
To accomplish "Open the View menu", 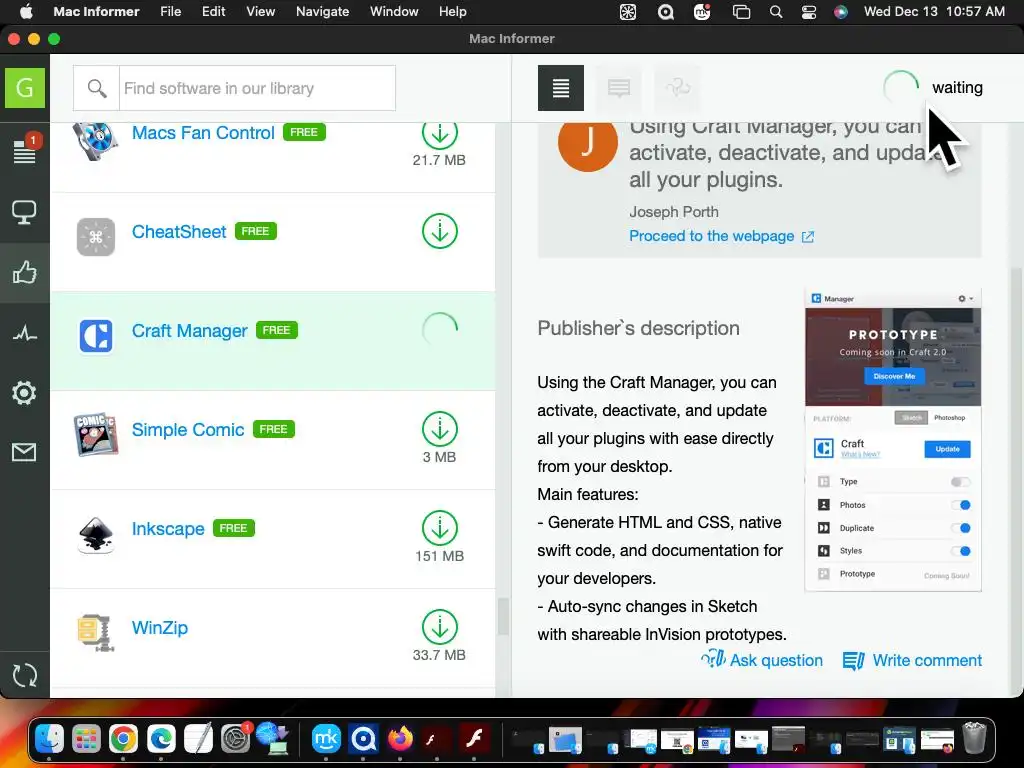I will coord(261,12).
